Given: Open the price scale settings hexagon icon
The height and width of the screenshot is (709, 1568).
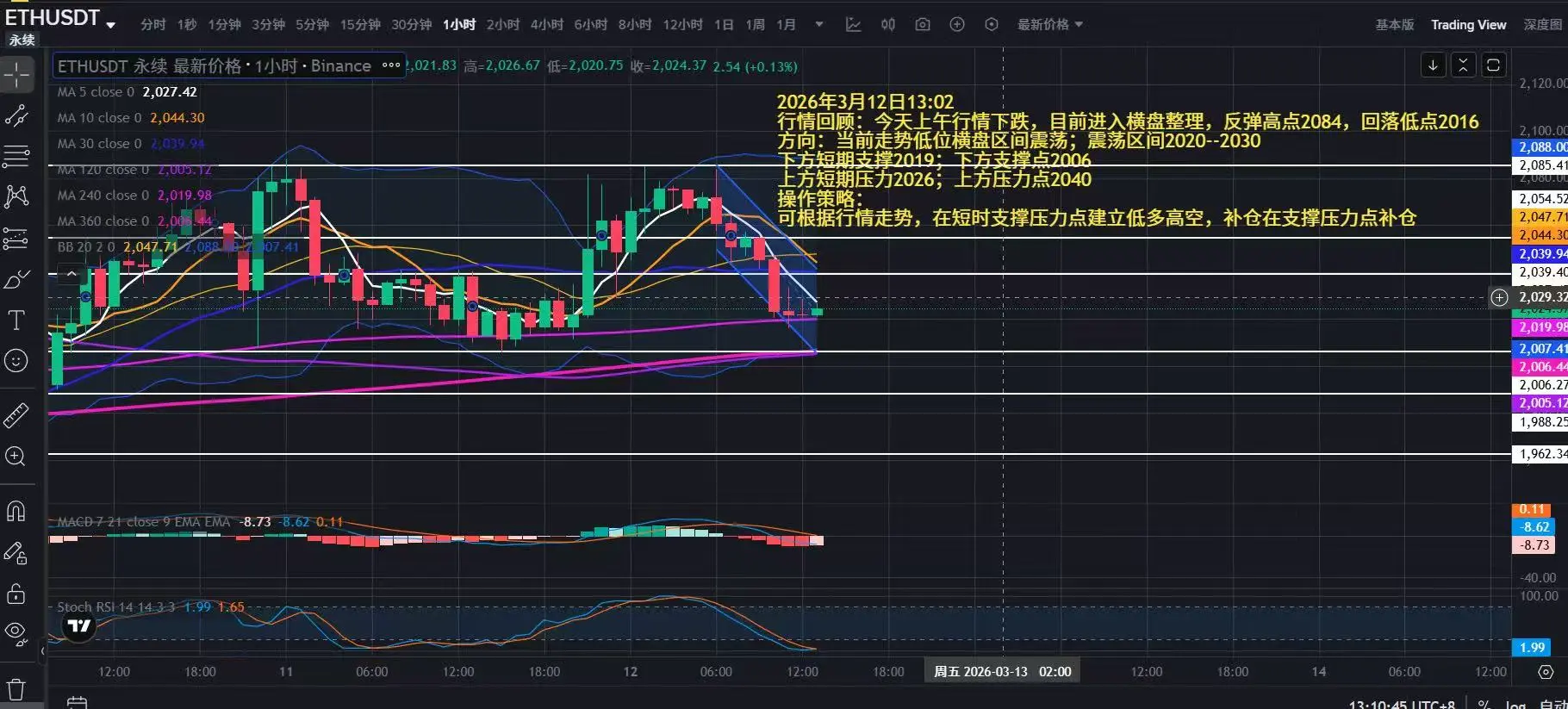Looking at the screenshot, I should [x=1546, y=672].
